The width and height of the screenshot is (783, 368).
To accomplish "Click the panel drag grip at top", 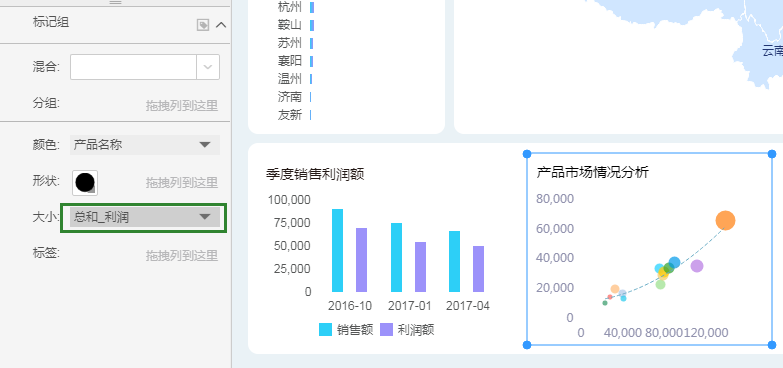I will coord(115,3).
